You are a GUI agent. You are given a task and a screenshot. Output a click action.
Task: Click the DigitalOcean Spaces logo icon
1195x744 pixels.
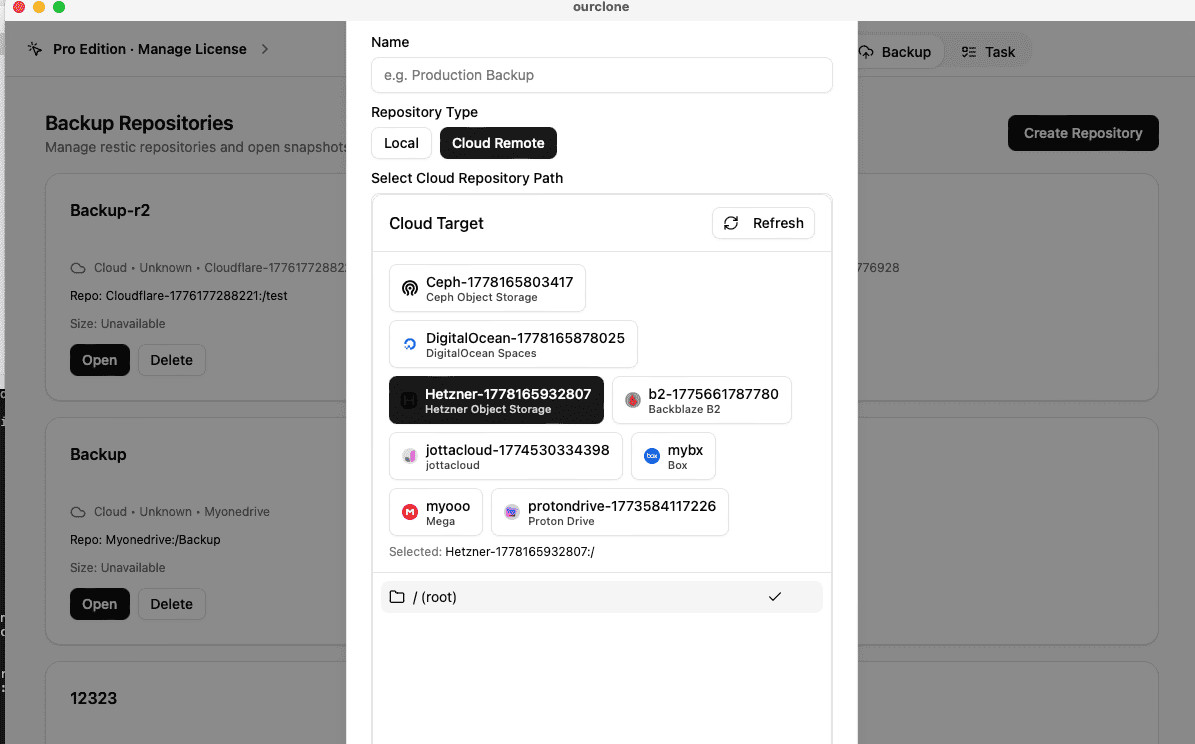click(410, 344)
